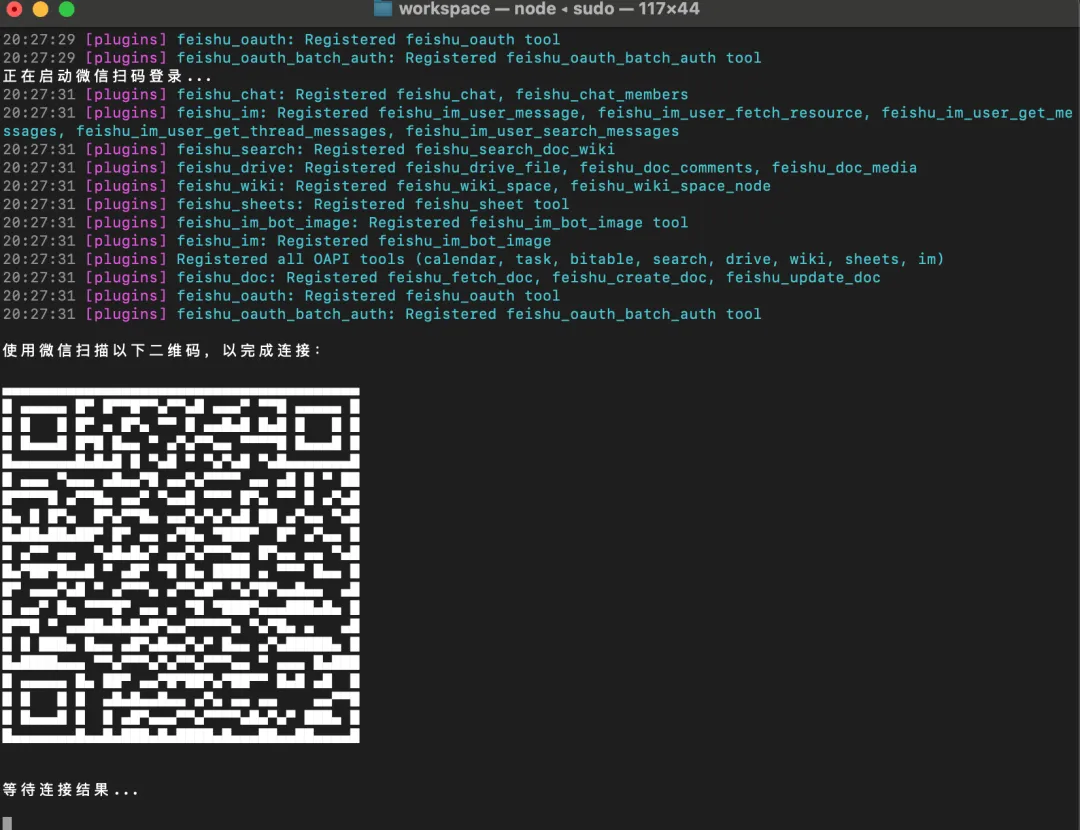Click the 'feishu_chat: Registered feishu_chat' log line
Screen dimensions: 1080x830
[x=345, y=94]
